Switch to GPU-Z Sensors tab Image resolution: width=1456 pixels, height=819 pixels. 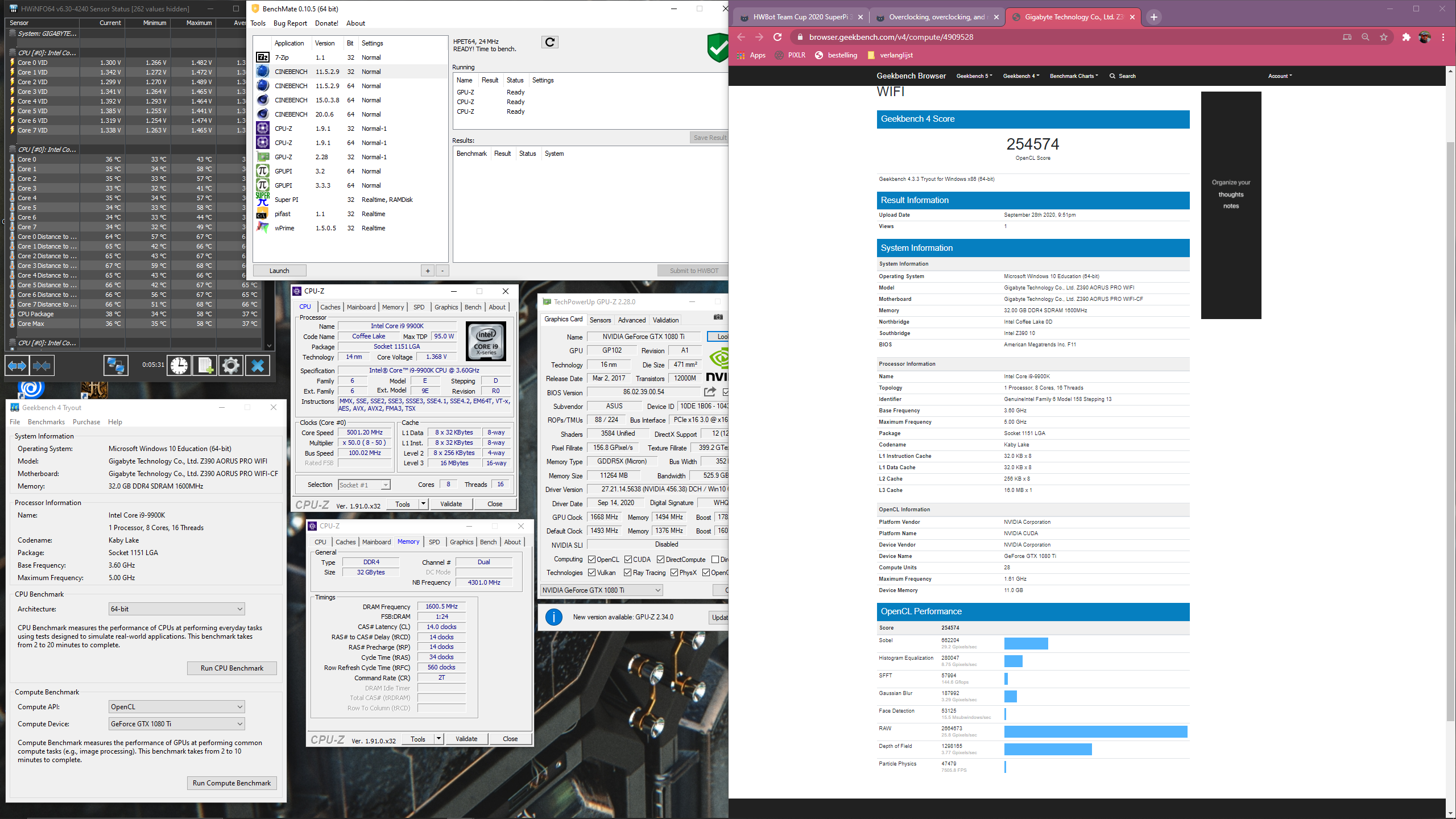tap(600, 320)
